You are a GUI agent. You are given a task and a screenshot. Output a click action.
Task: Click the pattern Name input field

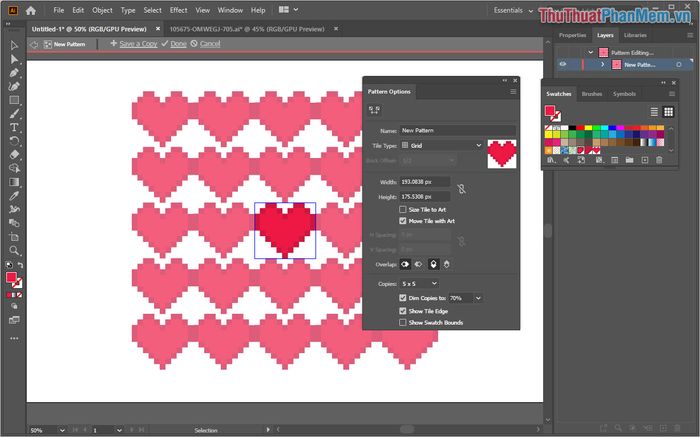[x=458, y=131]
